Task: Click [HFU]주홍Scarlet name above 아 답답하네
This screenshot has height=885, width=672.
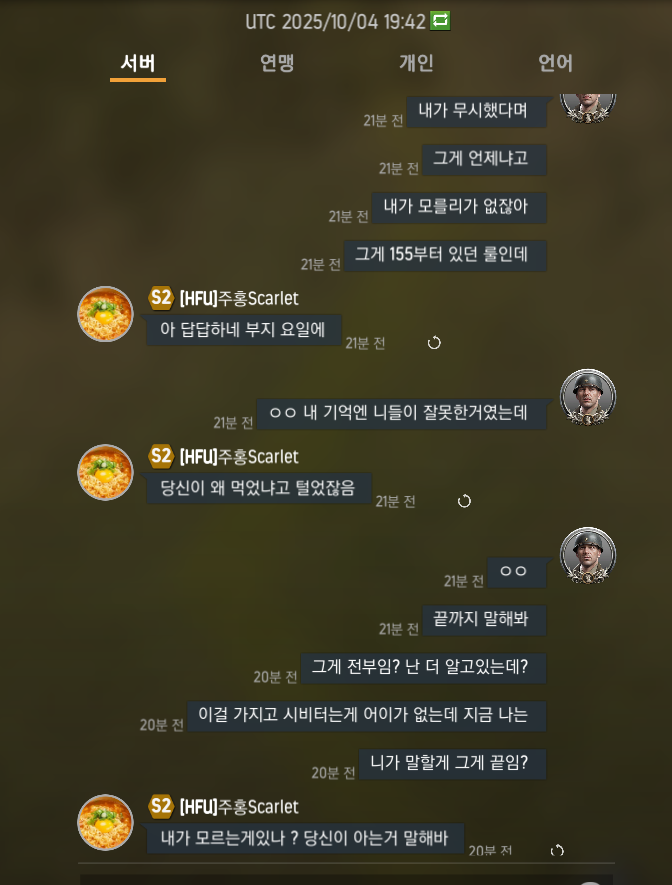Action: click(x=239, y=298)
